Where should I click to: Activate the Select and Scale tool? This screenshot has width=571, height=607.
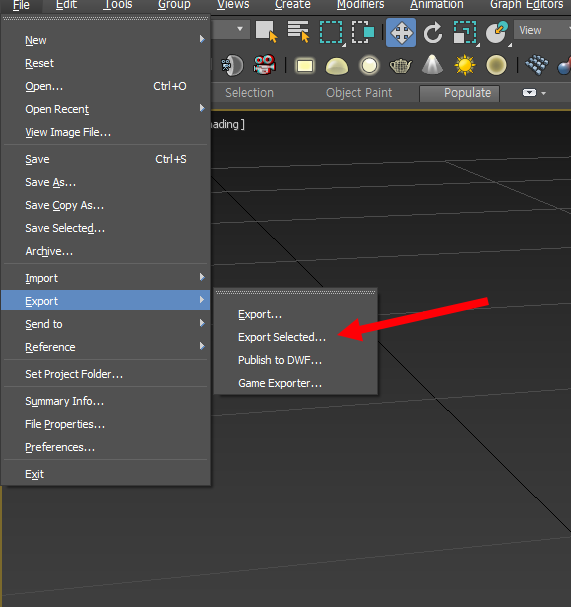coord(465,33)
